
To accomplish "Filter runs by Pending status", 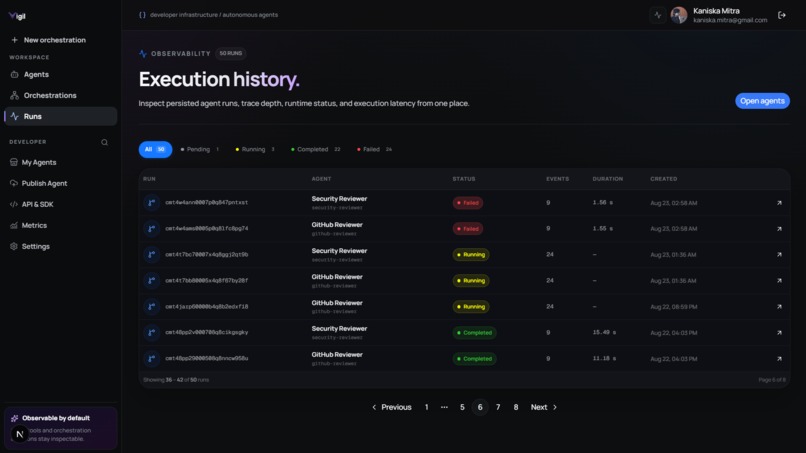I will click(x=200, y=149).
